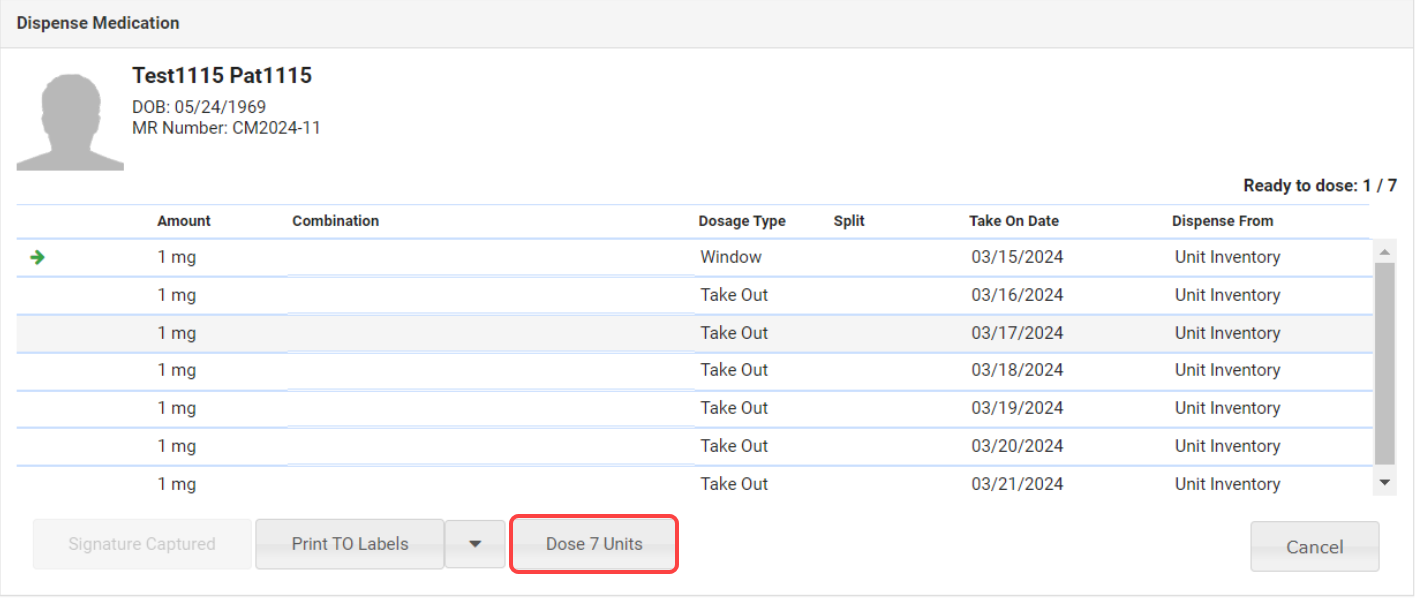Click the patient avatar silhouette
The image size is (1415, 599).
click(x=70, y=119)
